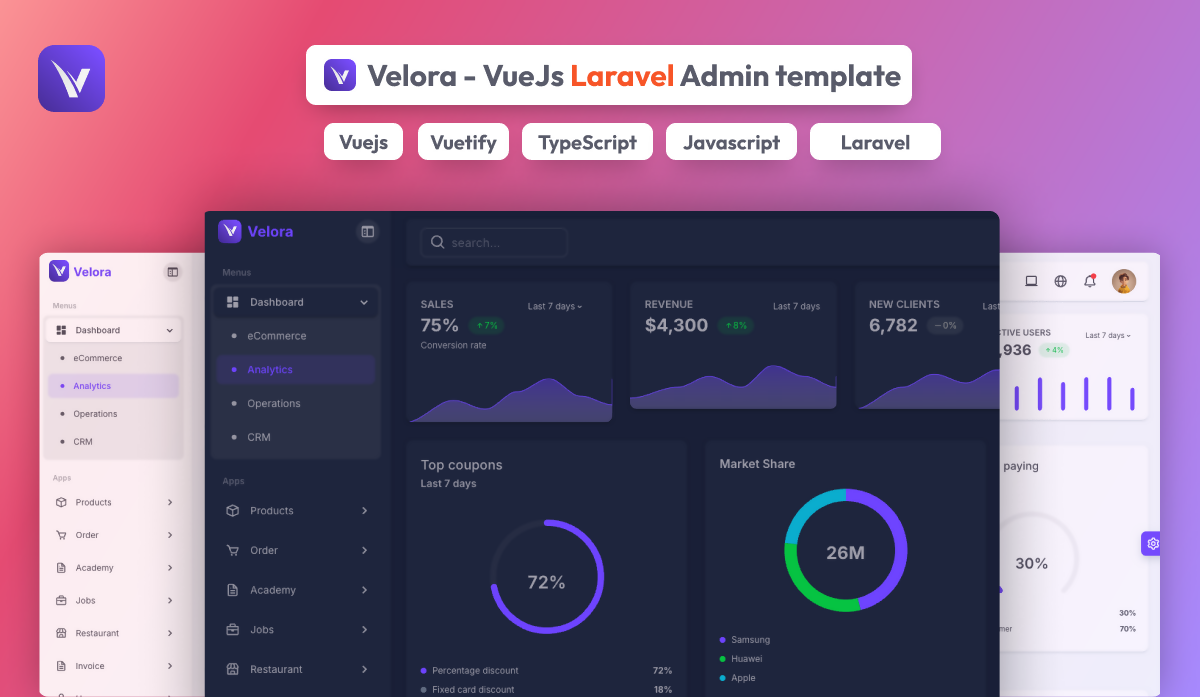The height and width of the screenshot is (697, 1200).
Task: Click the Order cart icon in dark sidebar
Action: 233,551
